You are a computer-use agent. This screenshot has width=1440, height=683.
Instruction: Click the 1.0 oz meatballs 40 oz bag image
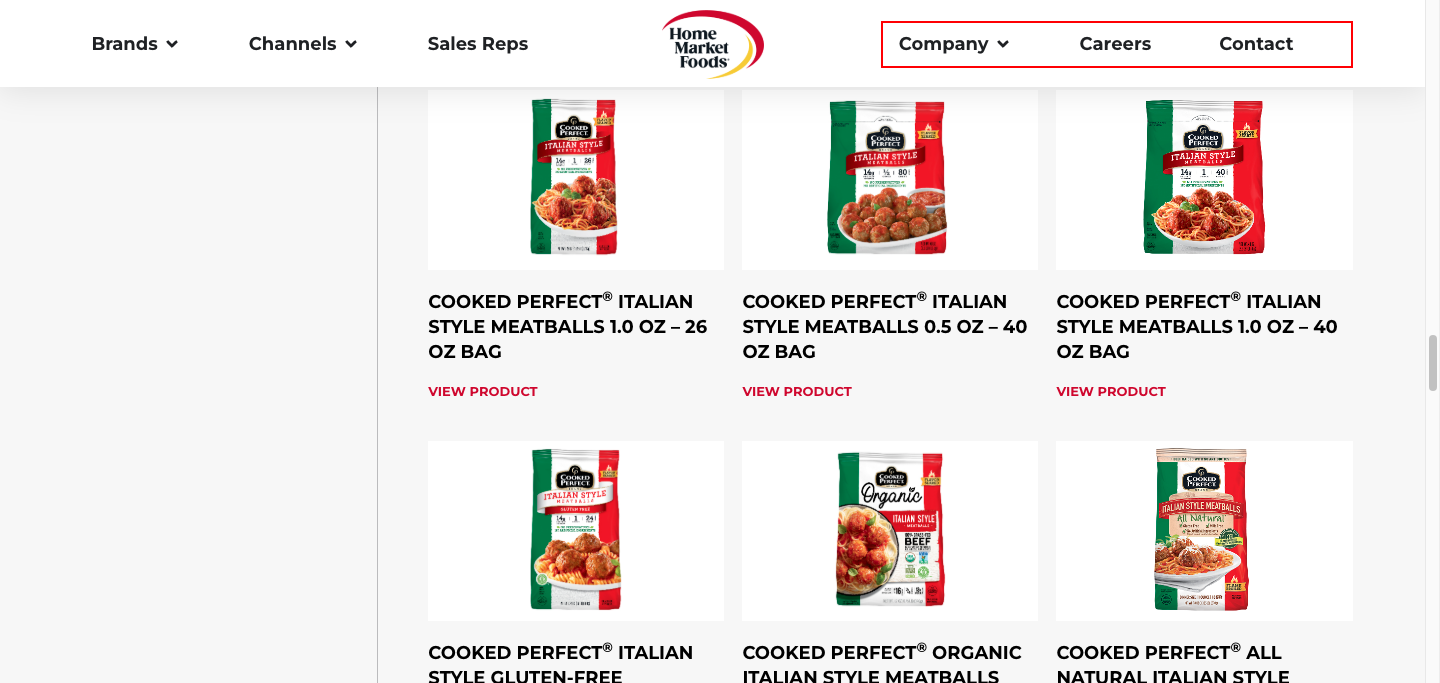coord(1203,178)
